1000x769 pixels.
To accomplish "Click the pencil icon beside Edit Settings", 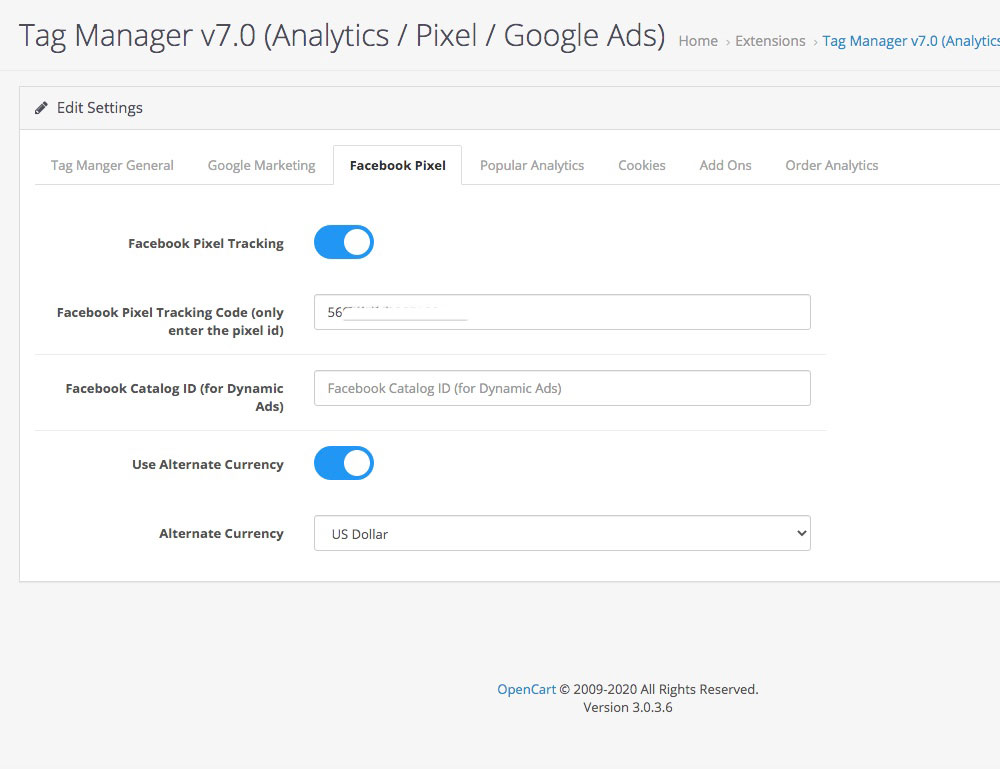I will click(41, 108).
